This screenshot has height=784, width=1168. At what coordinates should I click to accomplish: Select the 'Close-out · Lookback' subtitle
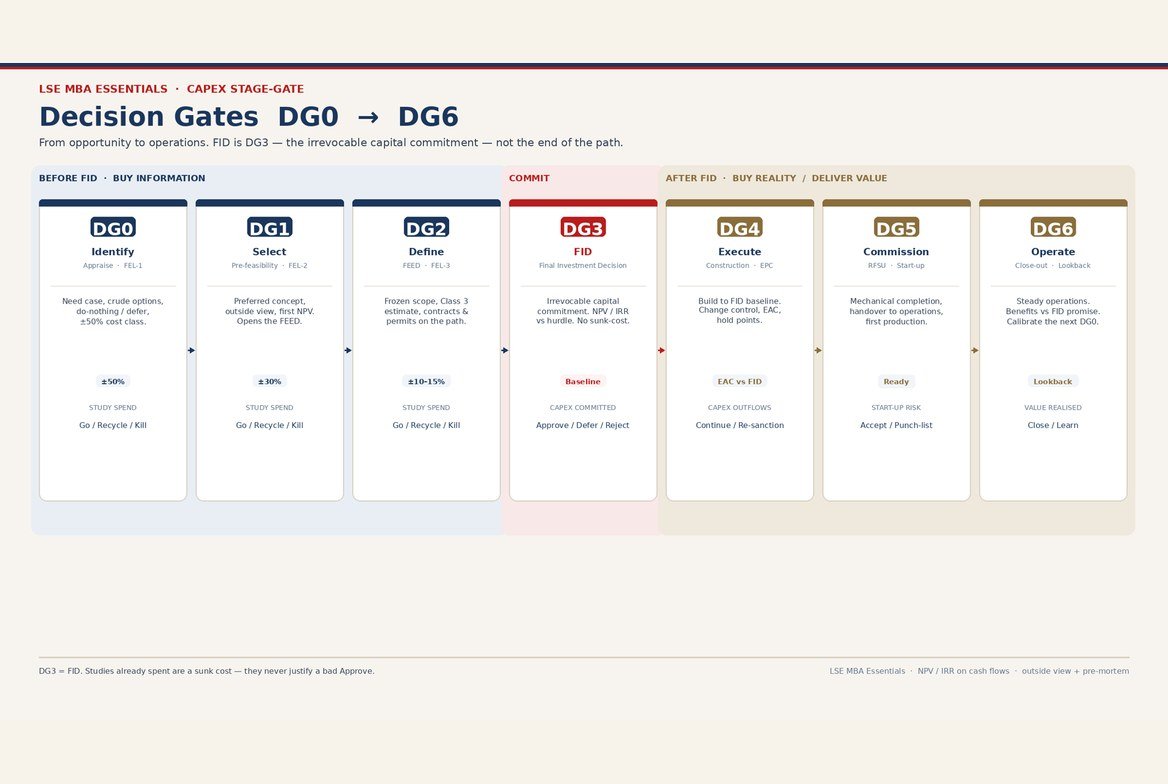(1053, 265)
